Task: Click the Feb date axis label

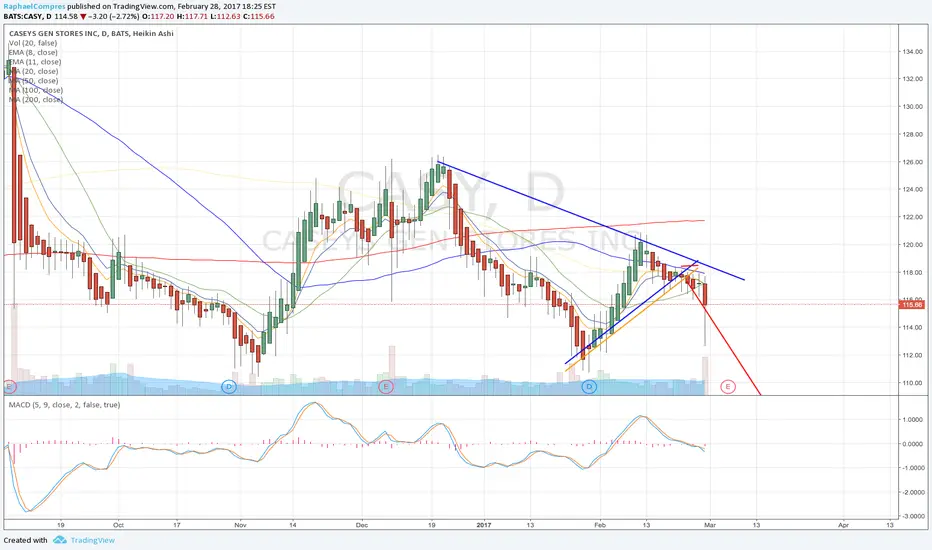Action: click(600, 525)
